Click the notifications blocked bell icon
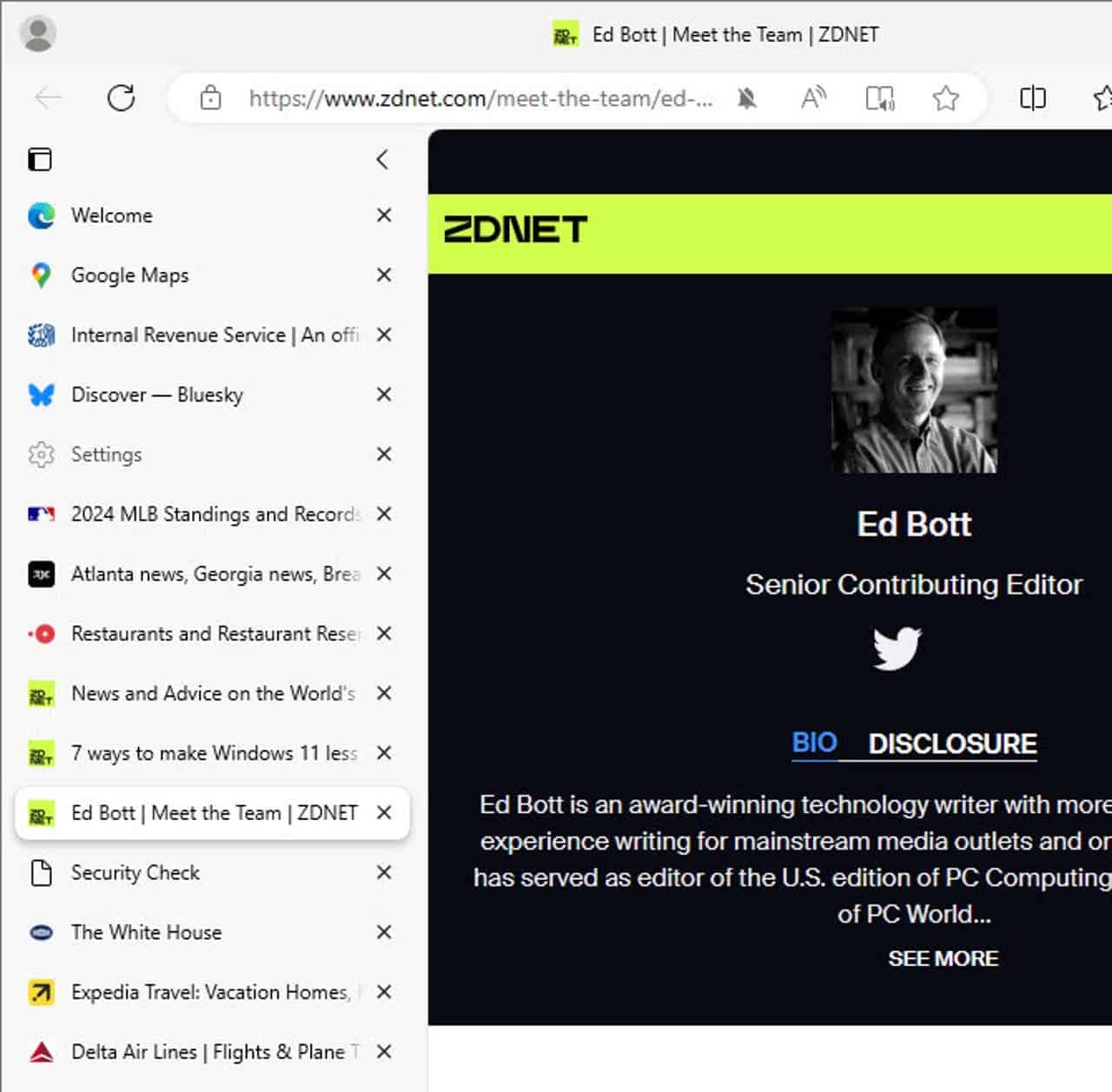 tap(747, 98)
